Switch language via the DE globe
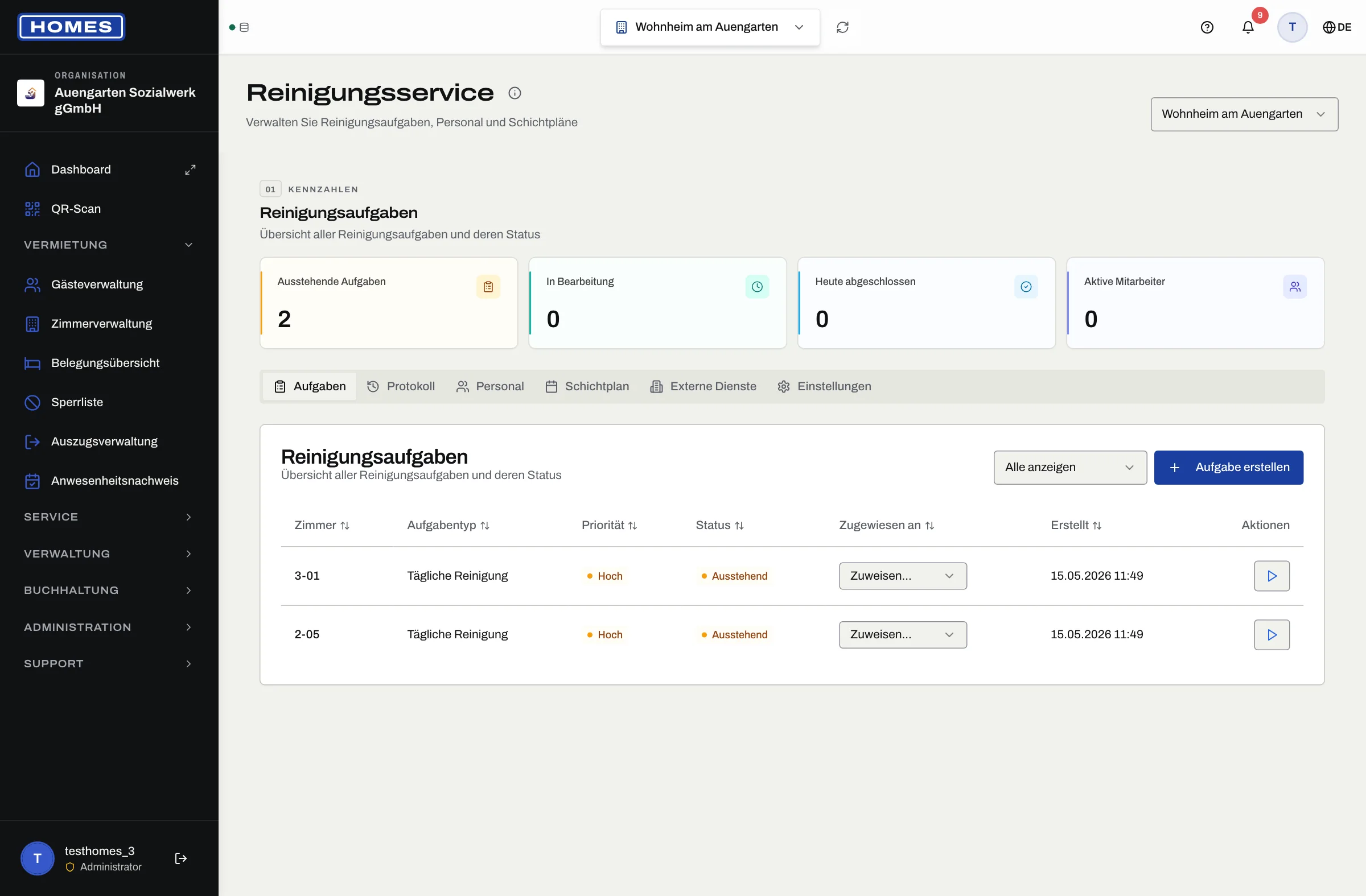 point(1337,27)
